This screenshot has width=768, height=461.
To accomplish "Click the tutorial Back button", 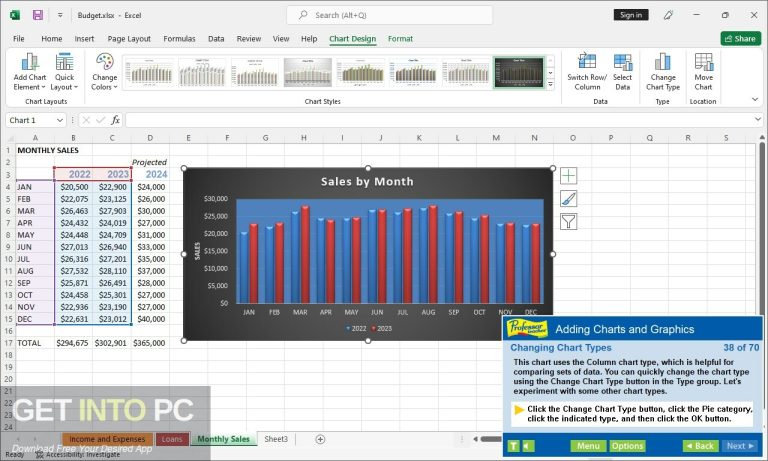I will pos(700,446).
